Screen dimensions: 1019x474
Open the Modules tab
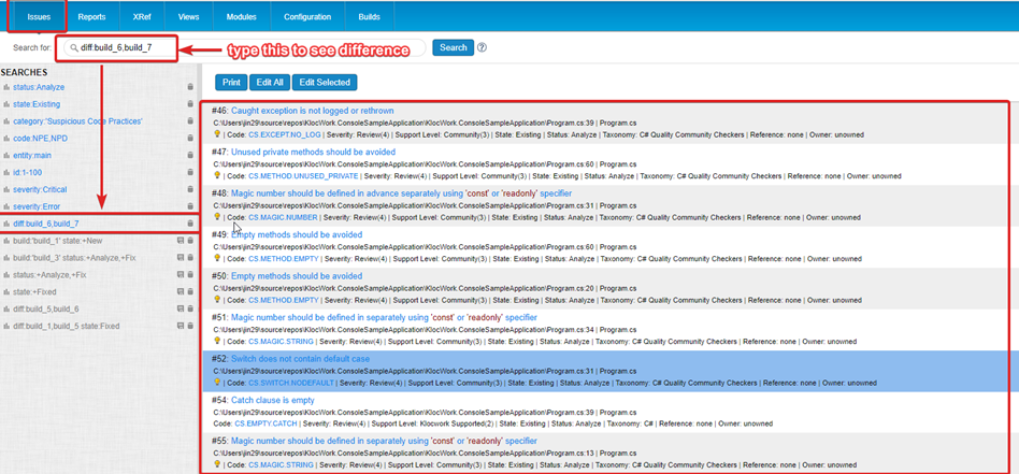[241, 17]
